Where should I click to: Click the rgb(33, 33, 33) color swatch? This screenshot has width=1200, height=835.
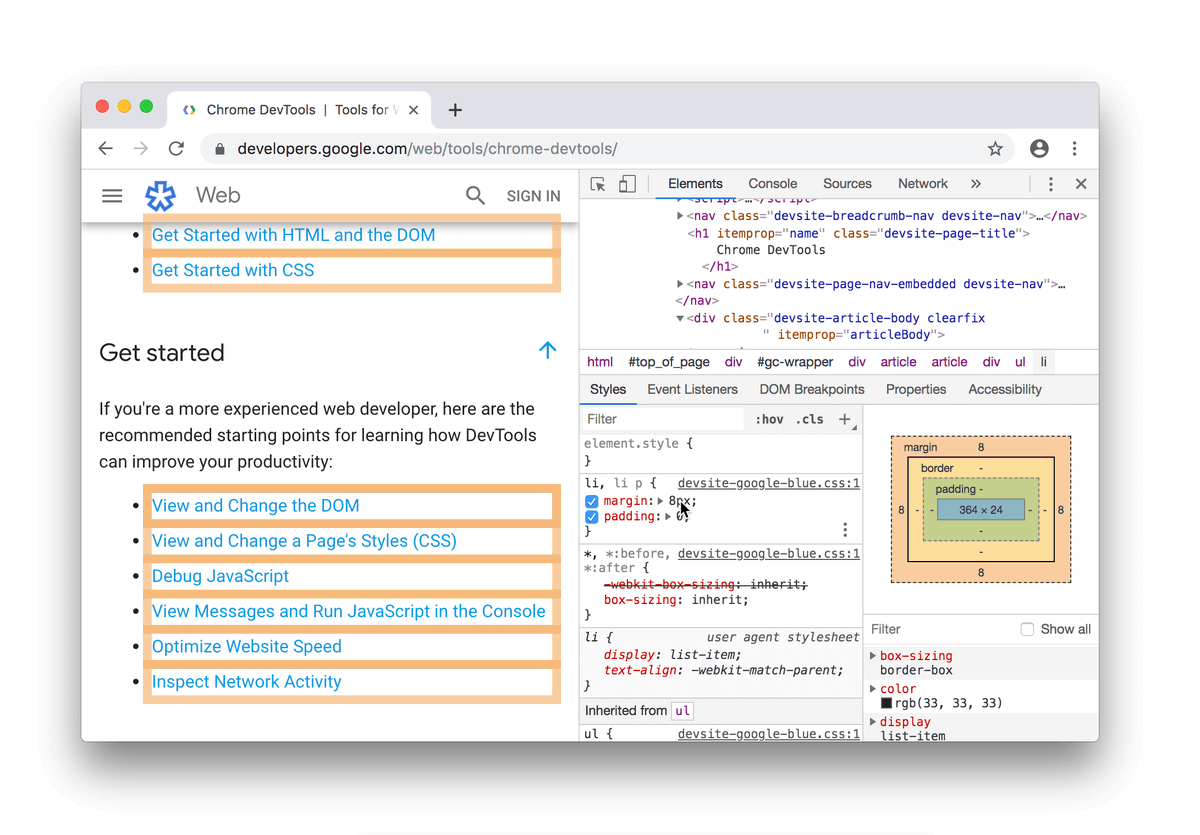pos(886,703)
